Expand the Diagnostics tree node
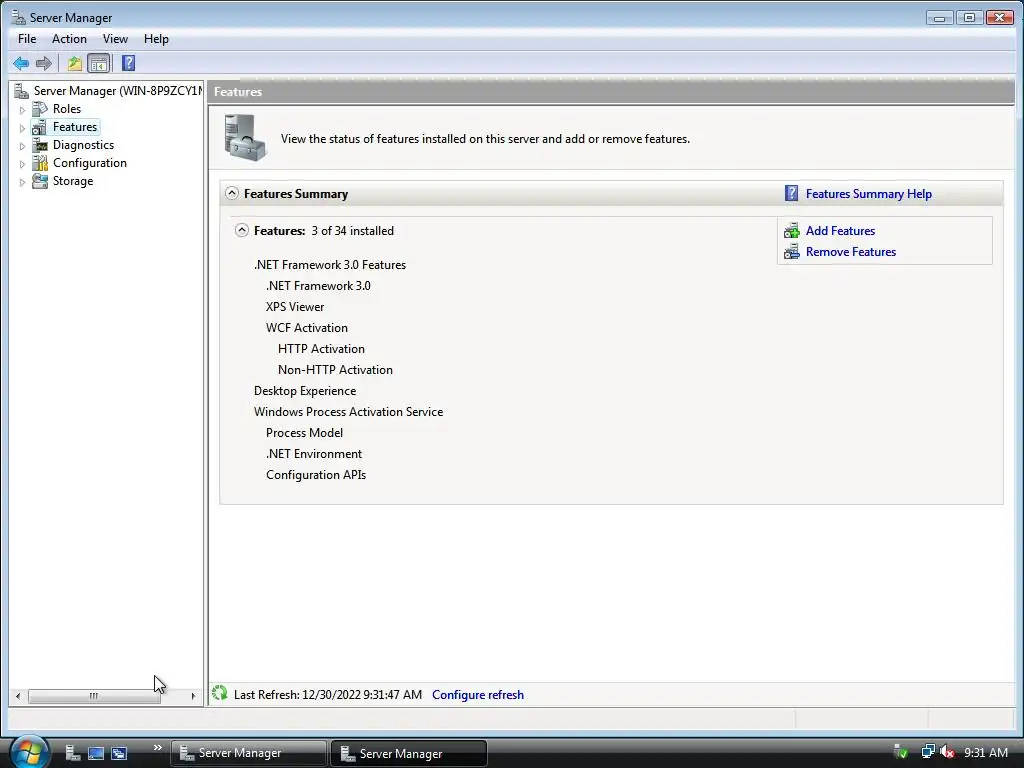Screen dimensions: 1024x768 (x=22, y=146)
